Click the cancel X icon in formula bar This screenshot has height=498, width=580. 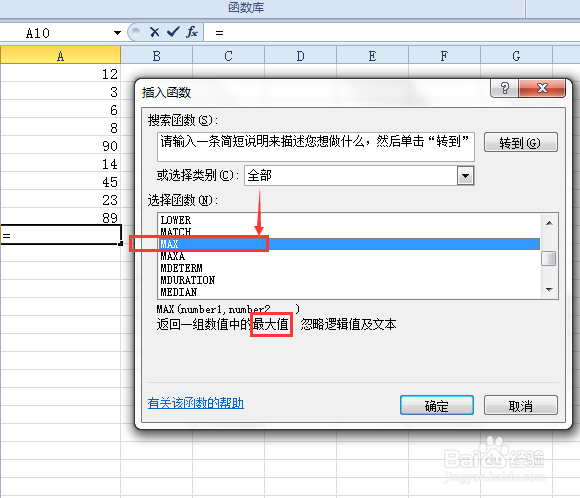click(x=155, y=32)
